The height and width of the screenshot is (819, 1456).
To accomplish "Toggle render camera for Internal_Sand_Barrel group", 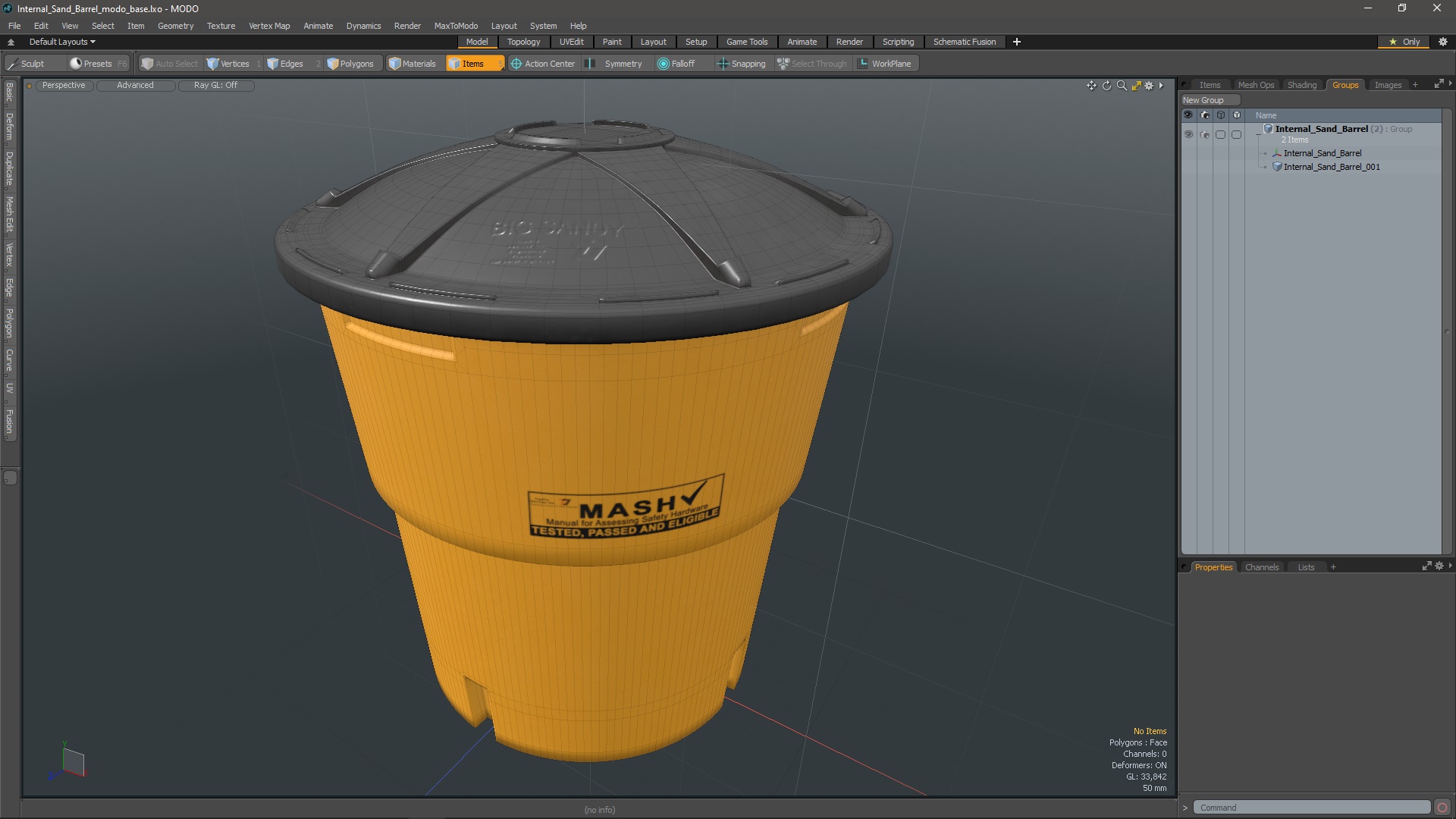I will 1204,134.
